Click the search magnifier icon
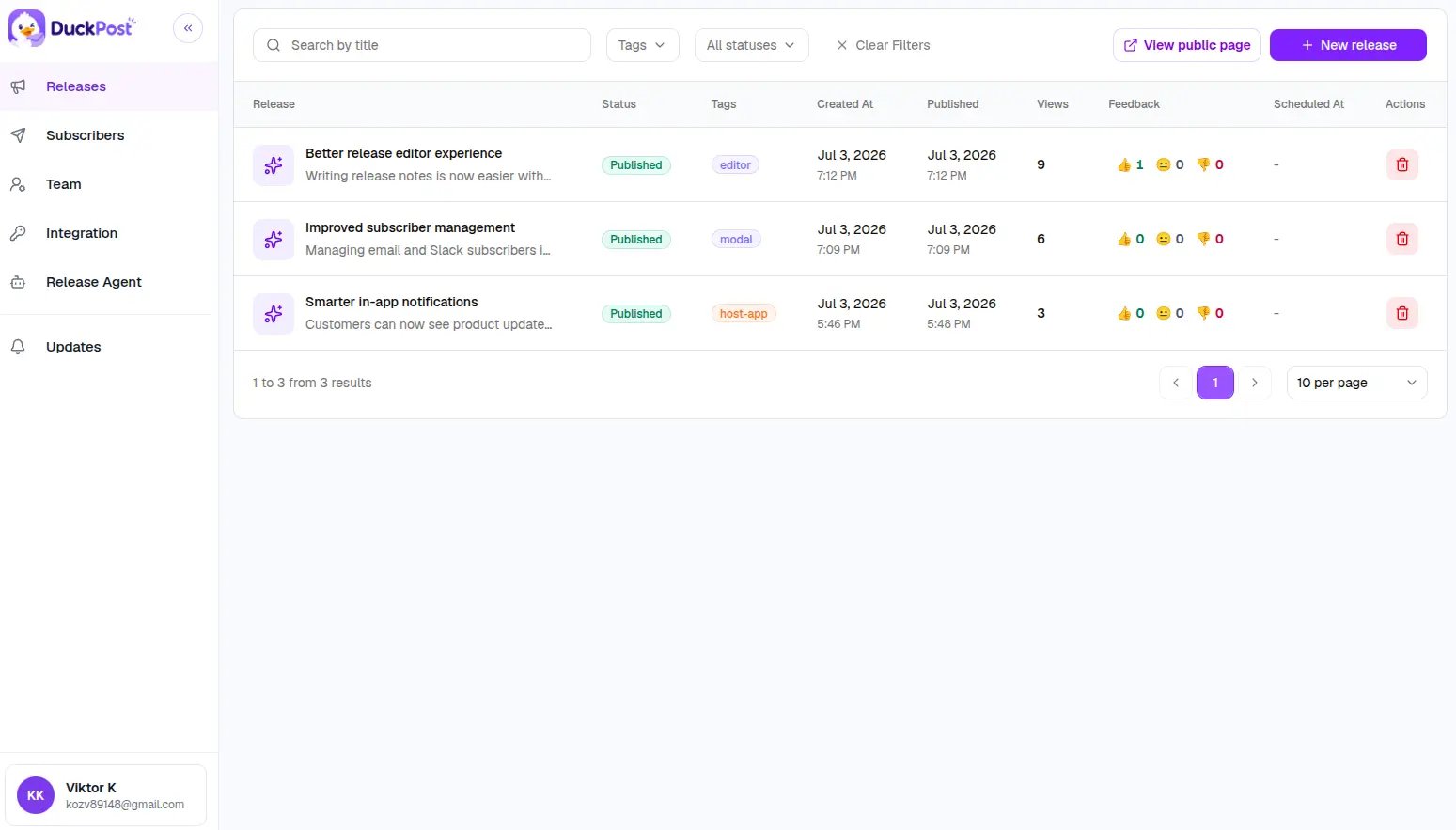The width and height of the screenshot is (1456, 830). pyautogui.click(x=274, y=45)
